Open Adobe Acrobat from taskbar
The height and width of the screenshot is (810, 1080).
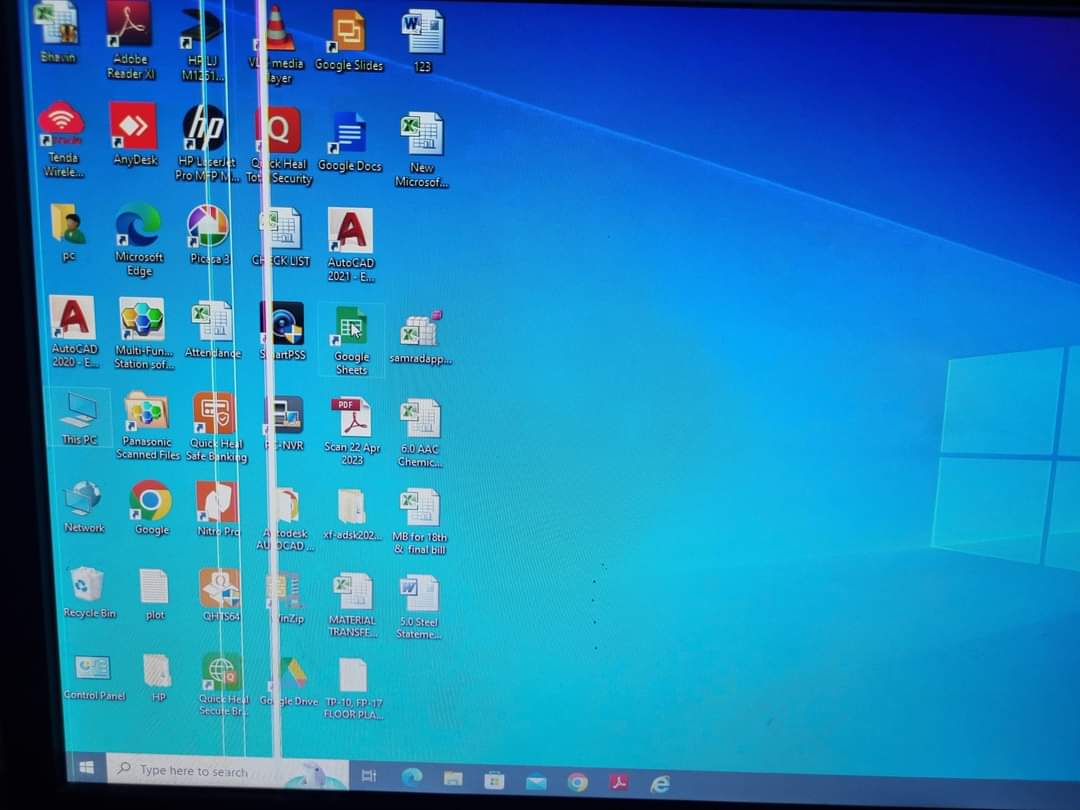point(619,783)
